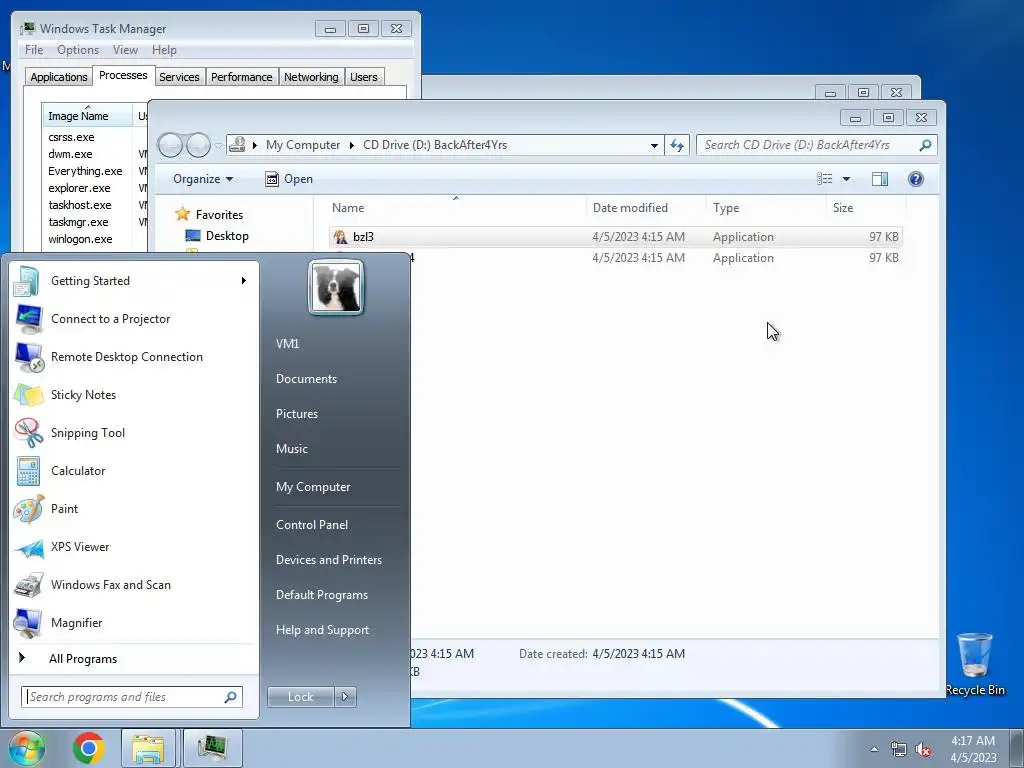Viewport: 1024px width, 768px height.
Task: Open the Task Manager View menu
Action: point(125,50)
